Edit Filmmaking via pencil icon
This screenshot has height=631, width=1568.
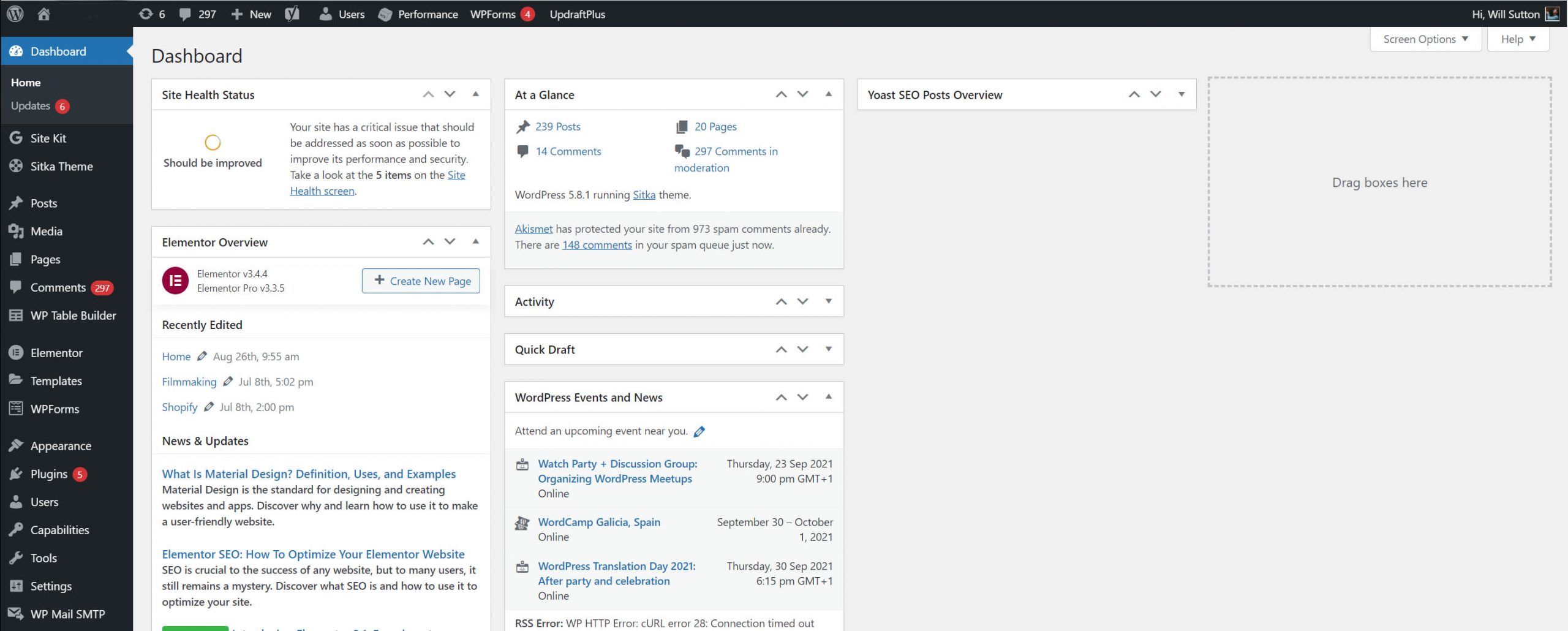(x=228, y=381)
